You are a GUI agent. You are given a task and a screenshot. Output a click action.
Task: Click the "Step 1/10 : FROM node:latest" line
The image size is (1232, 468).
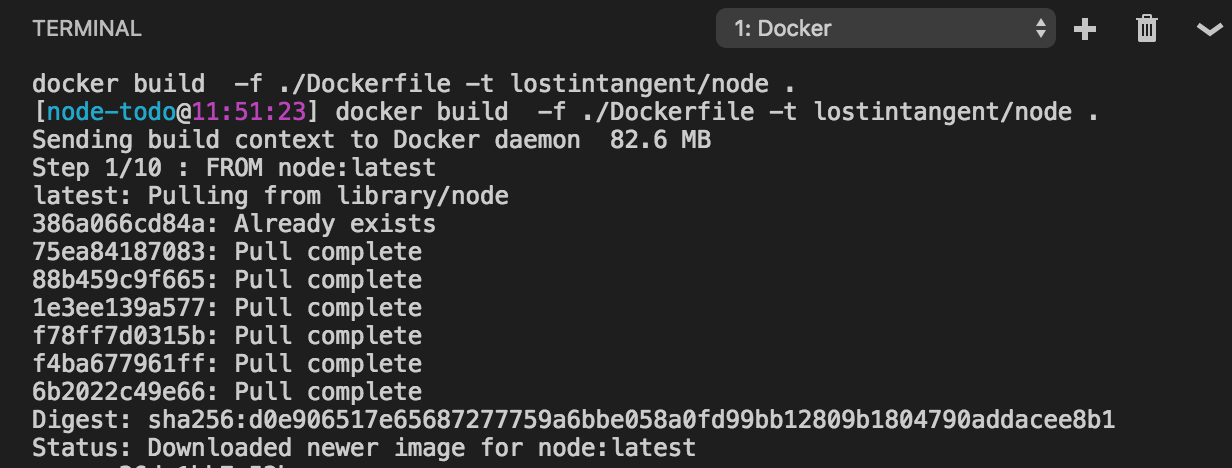click(x=234, y=168)
